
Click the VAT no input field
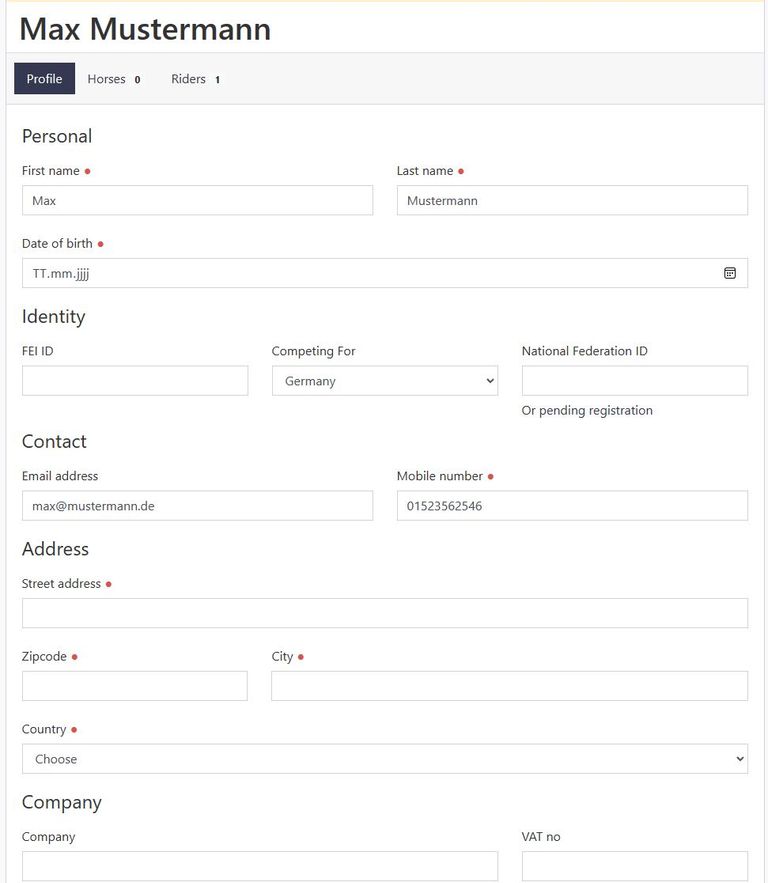tap(635, 866)
